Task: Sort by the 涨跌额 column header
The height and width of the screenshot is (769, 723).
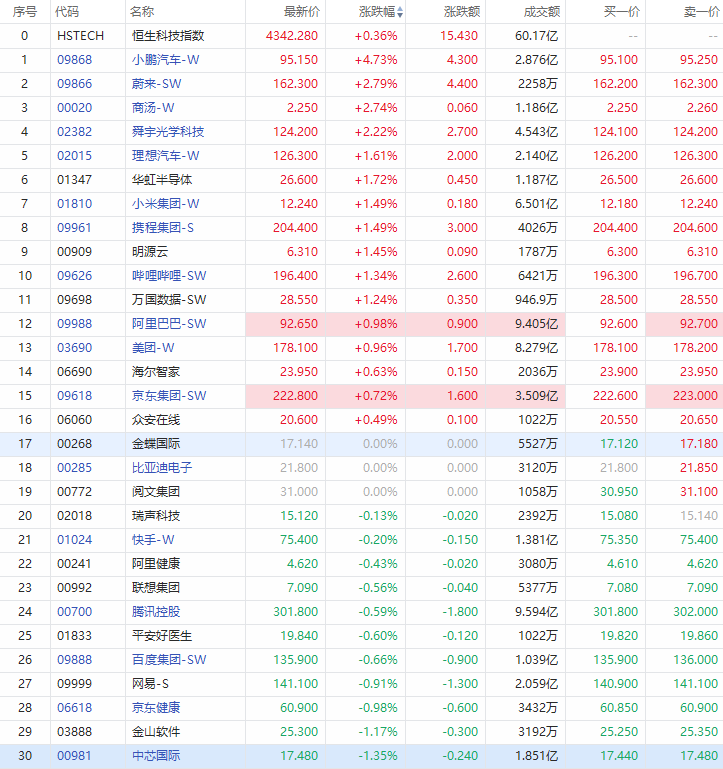Action: pos(462,12)
